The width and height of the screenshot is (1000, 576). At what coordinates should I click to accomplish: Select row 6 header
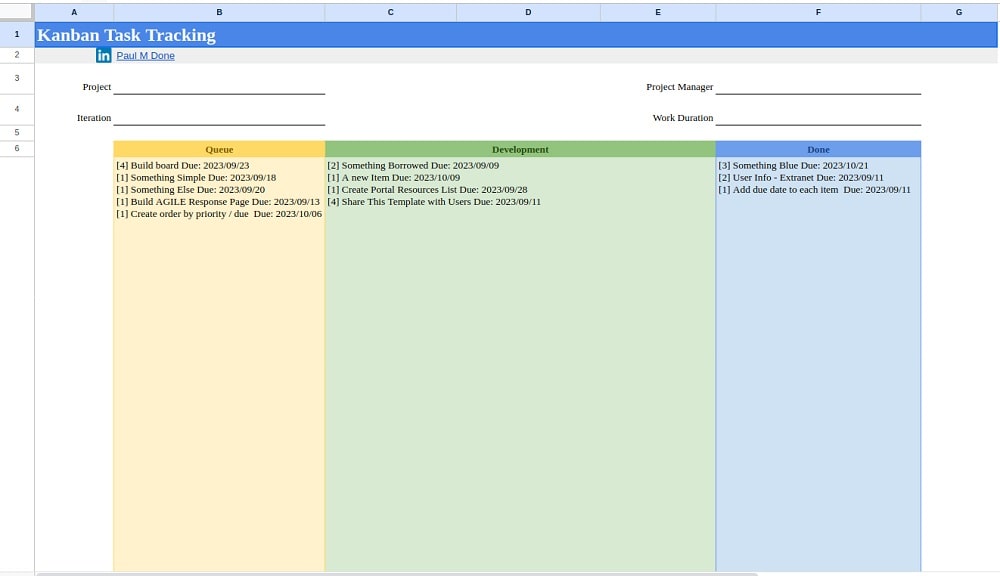[x=17, y=149]
